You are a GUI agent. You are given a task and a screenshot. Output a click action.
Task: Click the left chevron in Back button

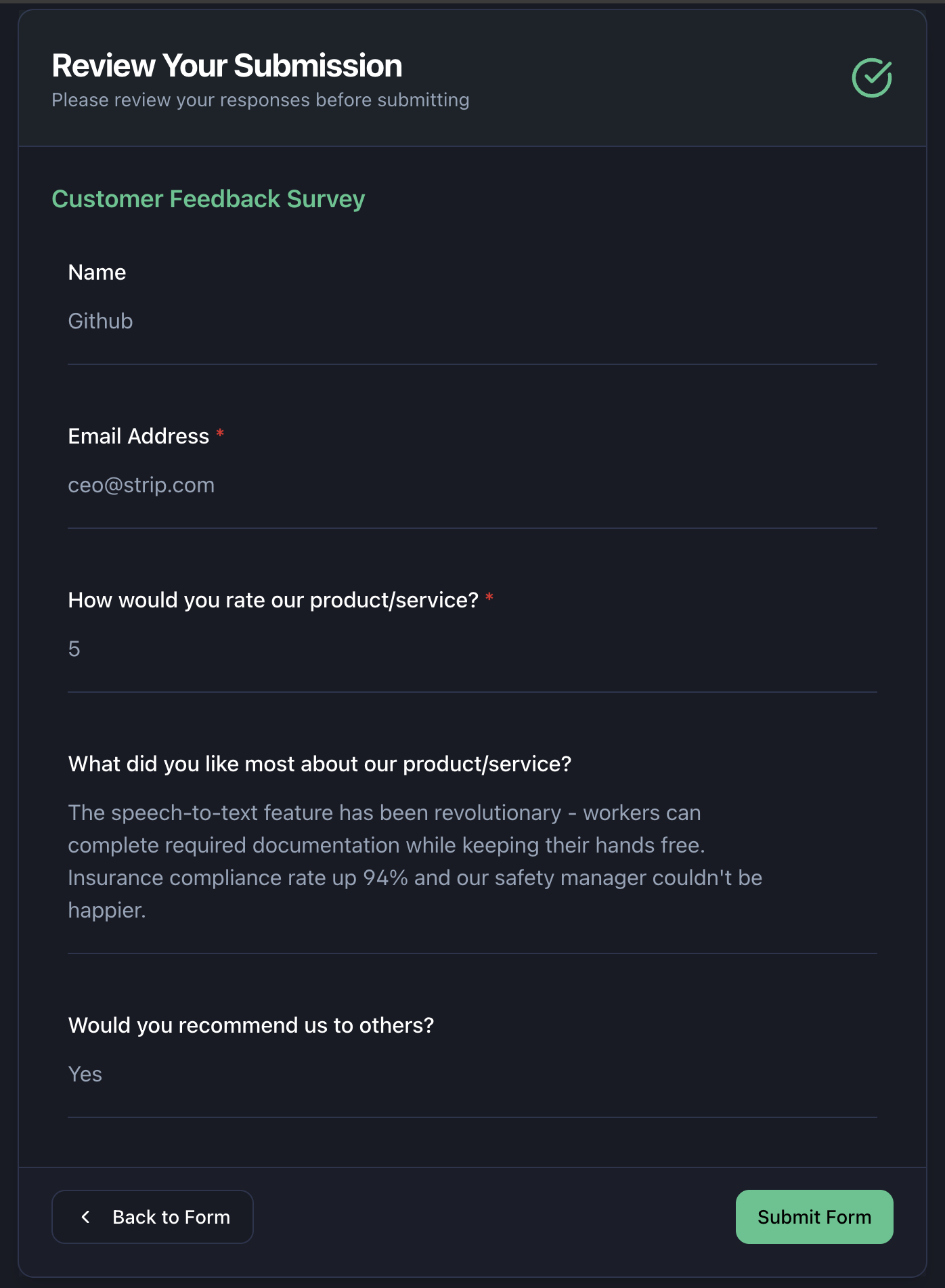click(86, 1217)
